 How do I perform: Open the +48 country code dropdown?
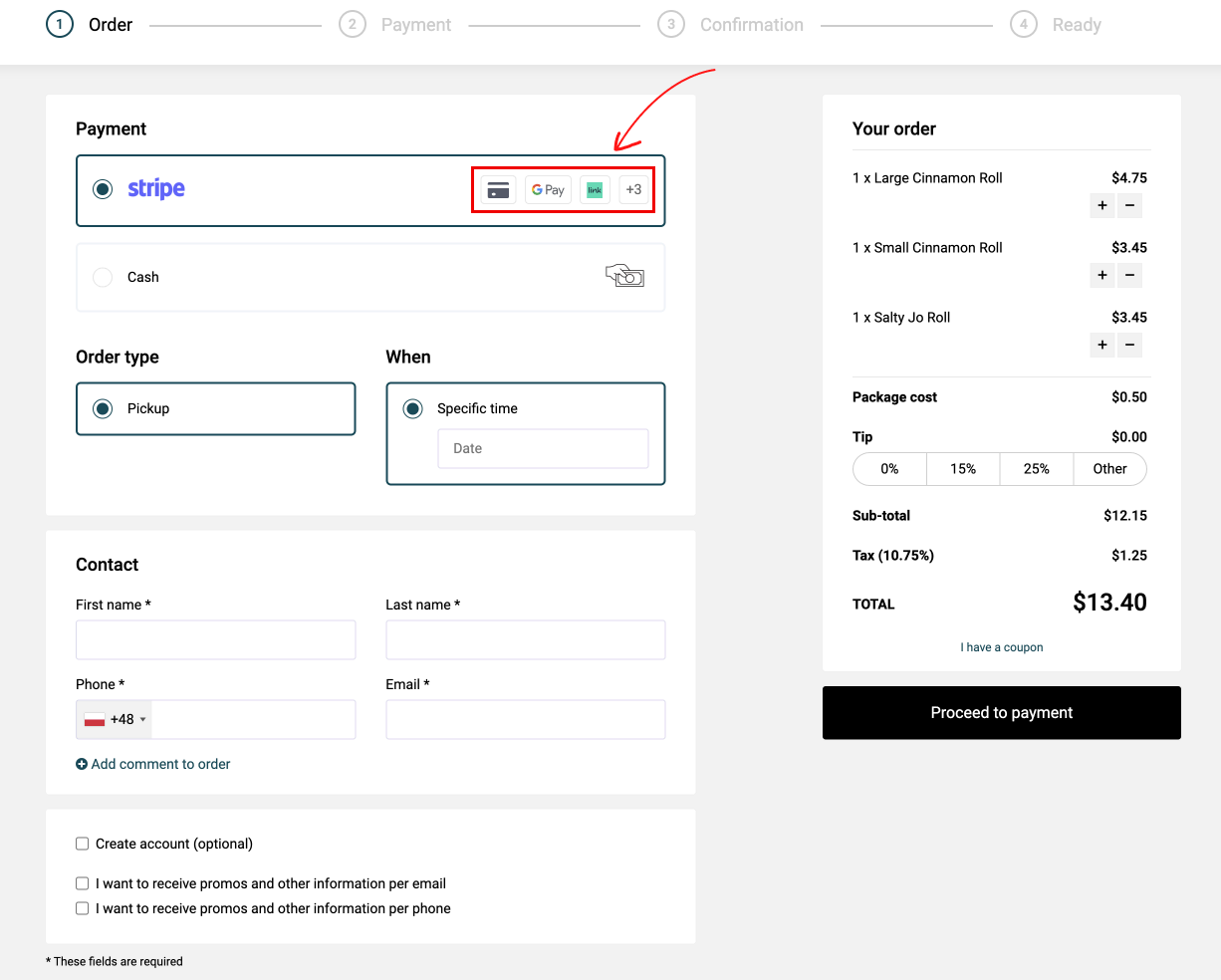pos(115,719)
